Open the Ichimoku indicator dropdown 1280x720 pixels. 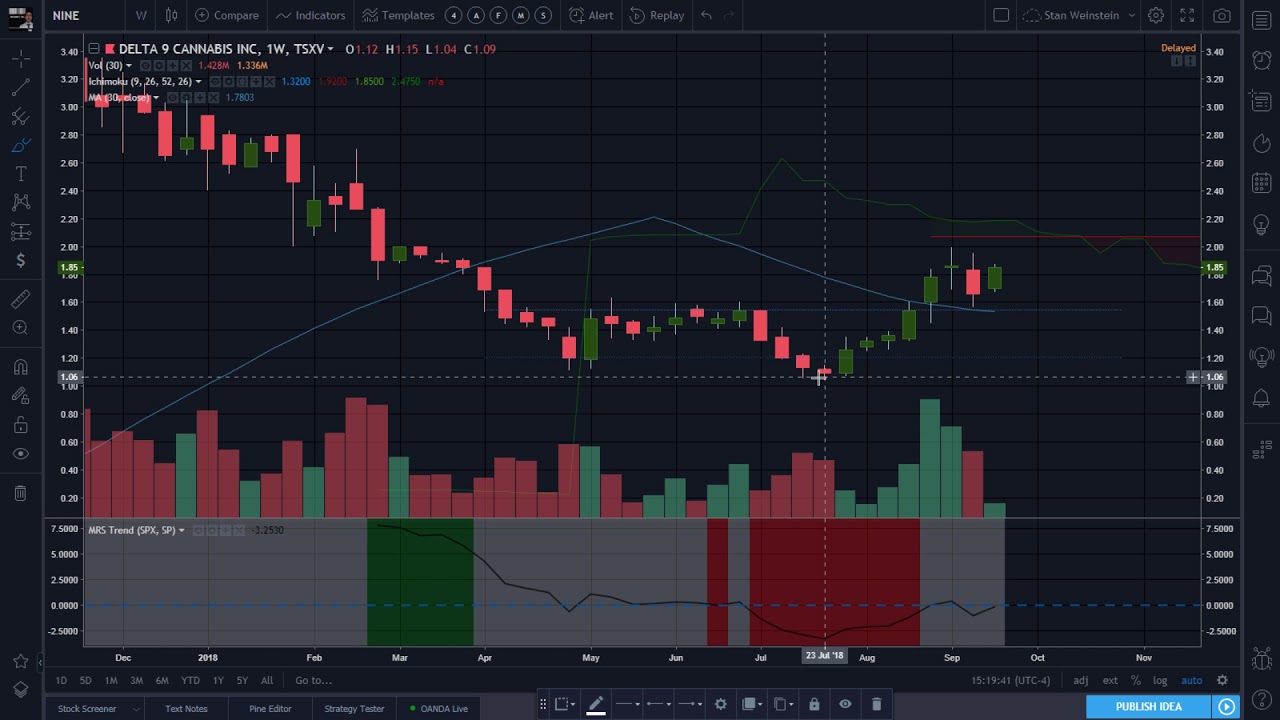pyautogui.click(x=198, y=81)
